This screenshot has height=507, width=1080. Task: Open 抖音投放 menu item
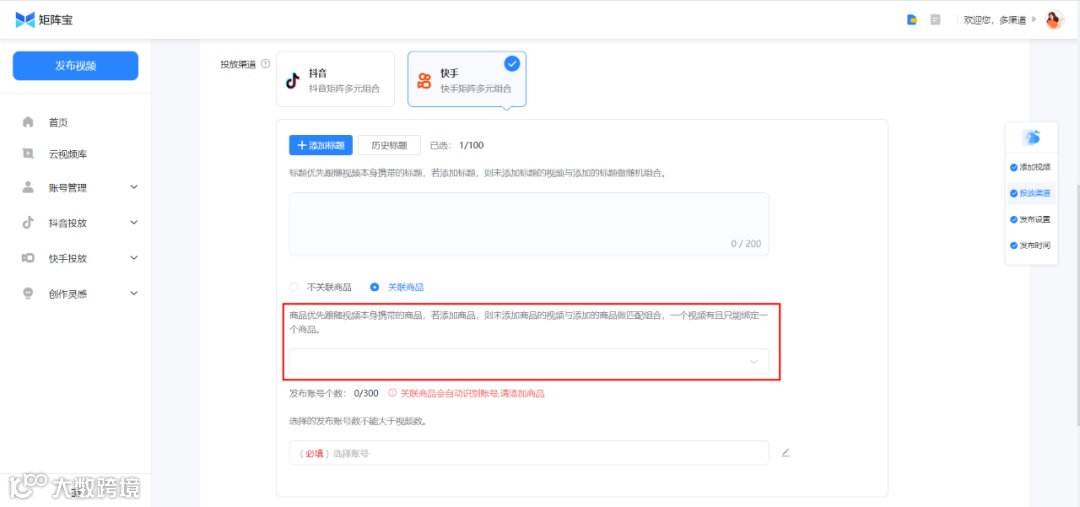tap(68, 223)
